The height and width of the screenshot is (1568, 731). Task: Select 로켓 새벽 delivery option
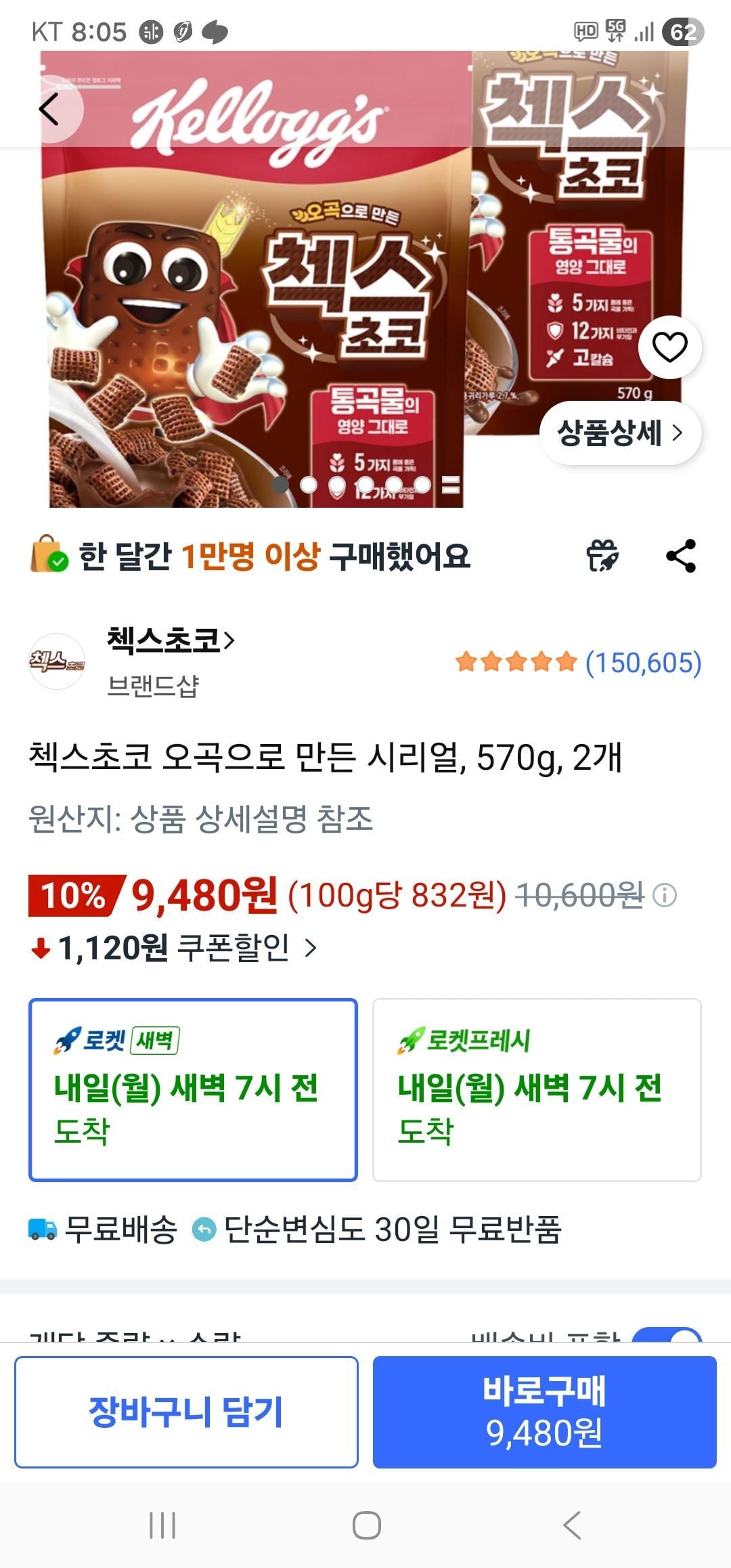(193, 1090)
